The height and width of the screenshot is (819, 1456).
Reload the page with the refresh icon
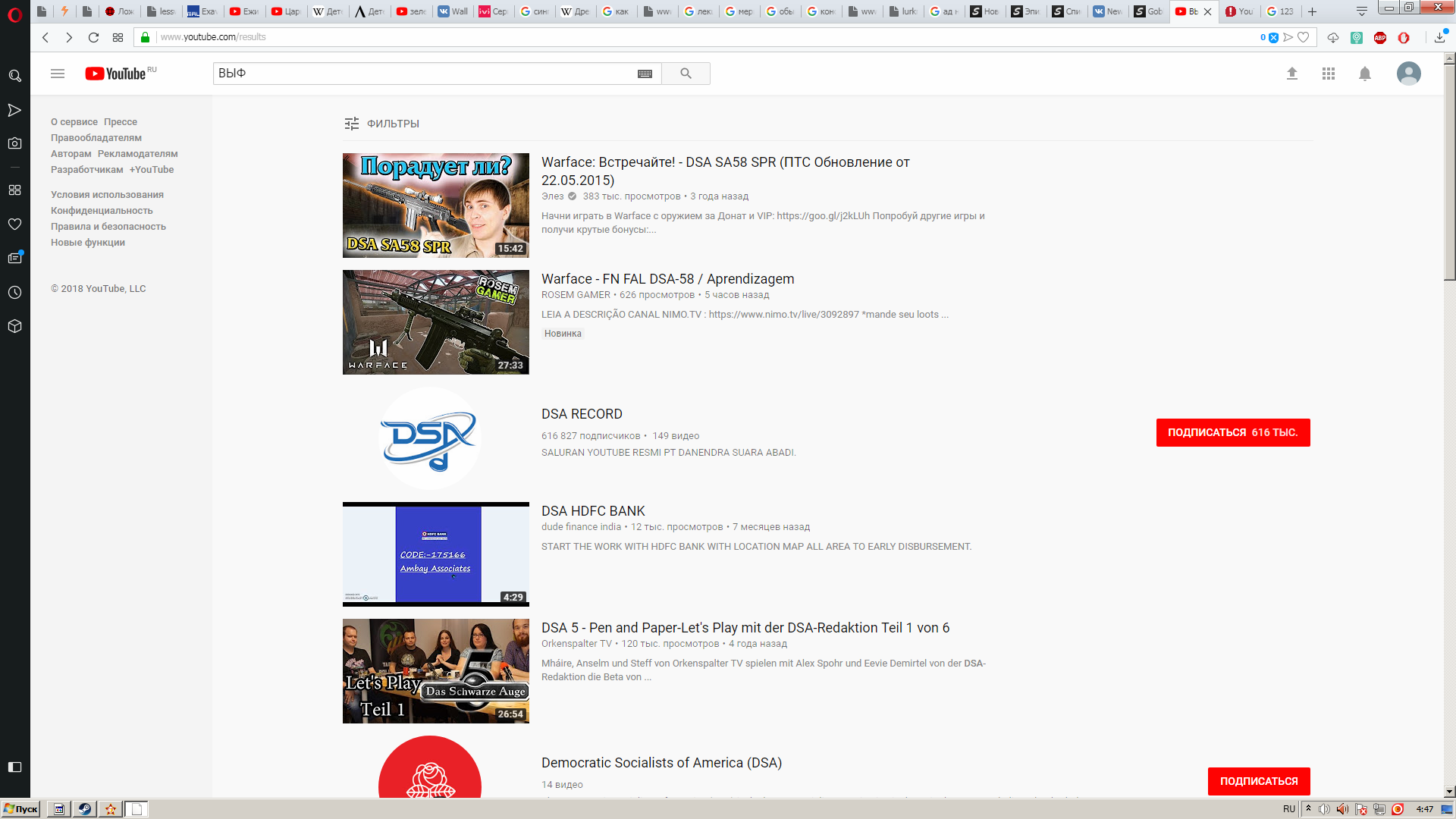pyautogui.click(x=93, y=37)
